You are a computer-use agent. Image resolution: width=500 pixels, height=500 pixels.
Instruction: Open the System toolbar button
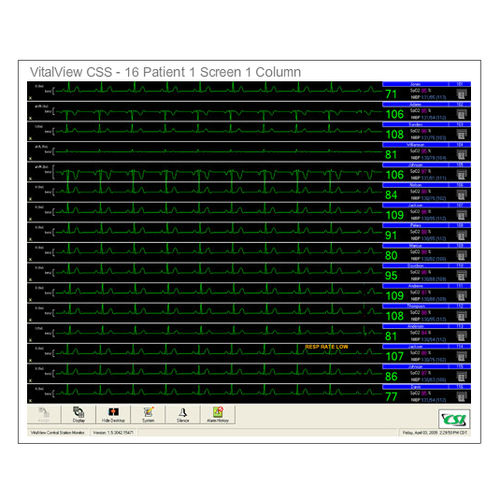(148, 415)
